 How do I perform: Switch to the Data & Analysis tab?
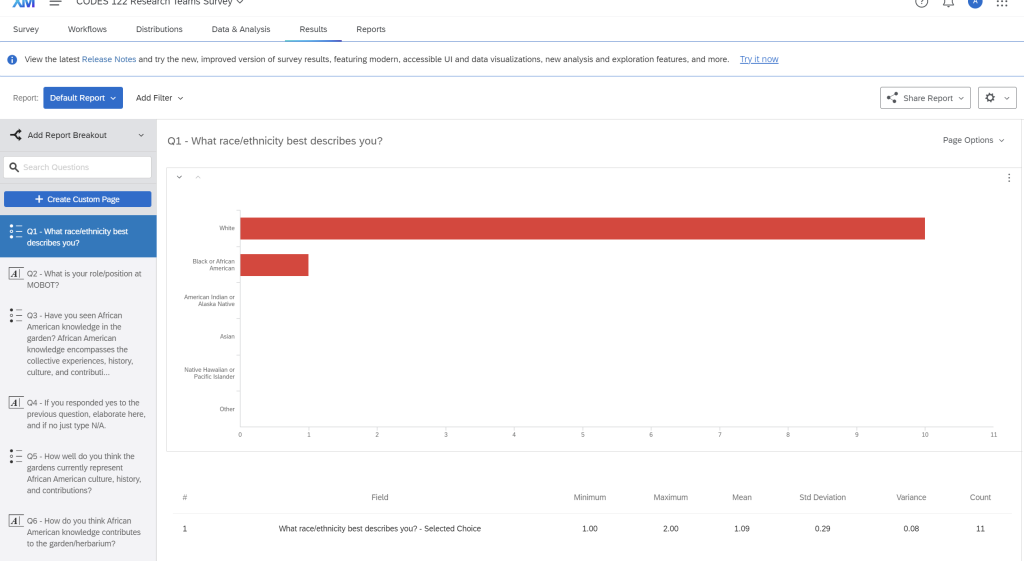[240, 29]
